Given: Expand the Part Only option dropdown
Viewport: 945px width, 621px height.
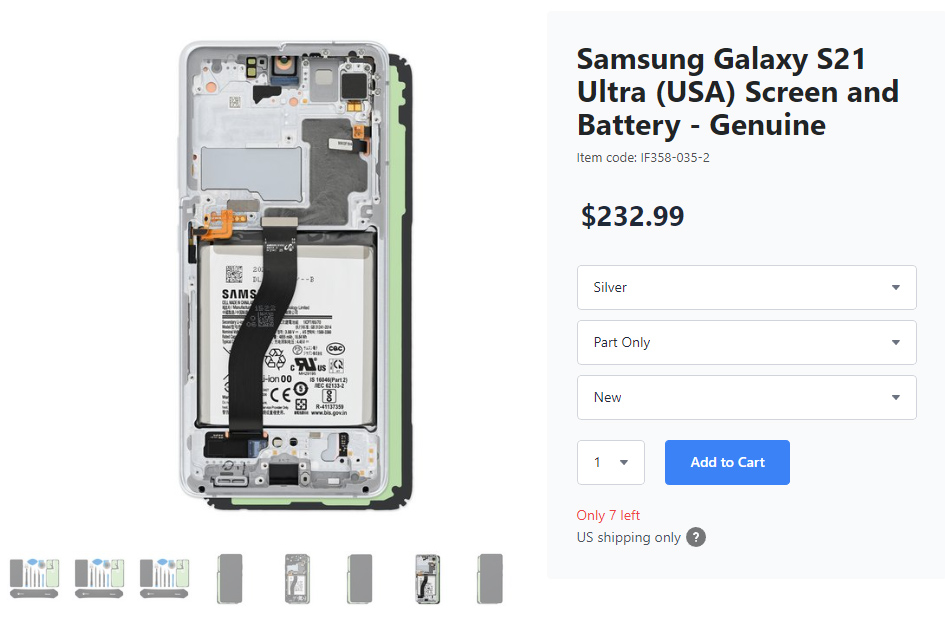Looking at the screenshot, I should point(746,342).
